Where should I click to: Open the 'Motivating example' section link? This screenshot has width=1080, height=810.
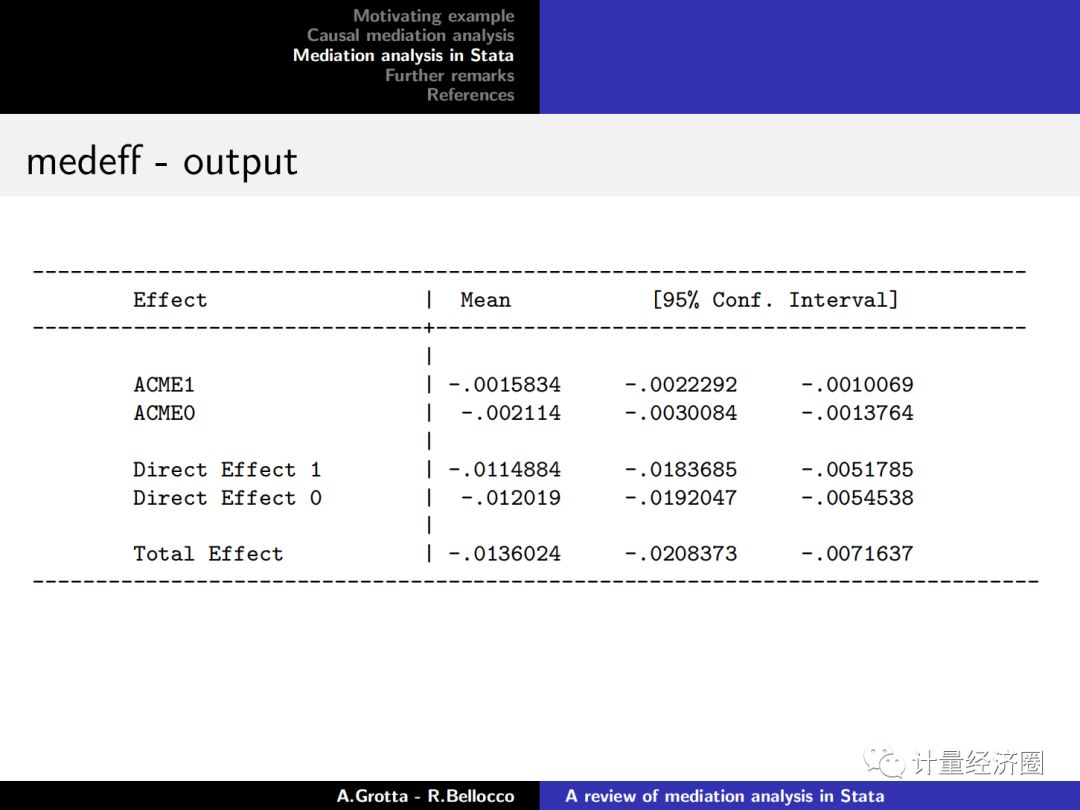click(x=434, y=16)
